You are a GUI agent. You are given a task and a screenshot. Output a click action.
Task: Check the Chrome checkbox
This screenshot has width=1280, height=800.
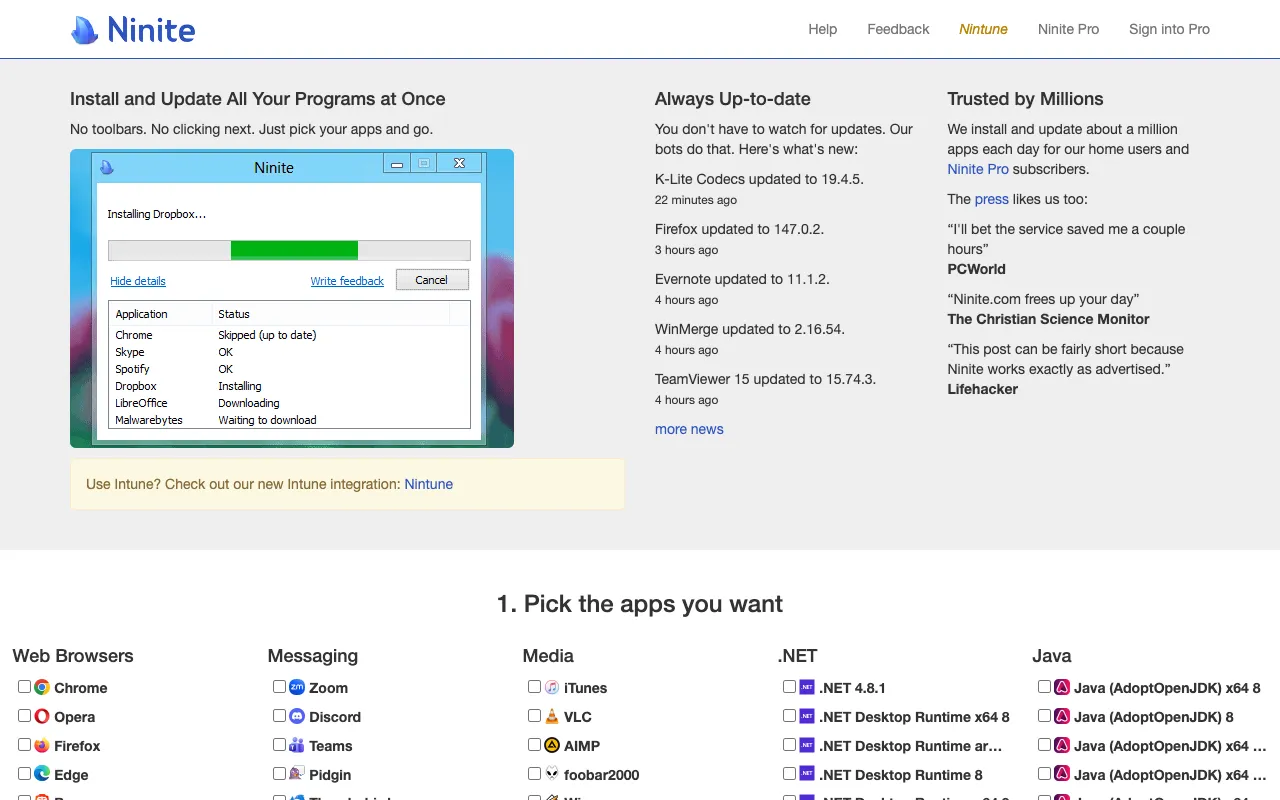tap(25, 687)
